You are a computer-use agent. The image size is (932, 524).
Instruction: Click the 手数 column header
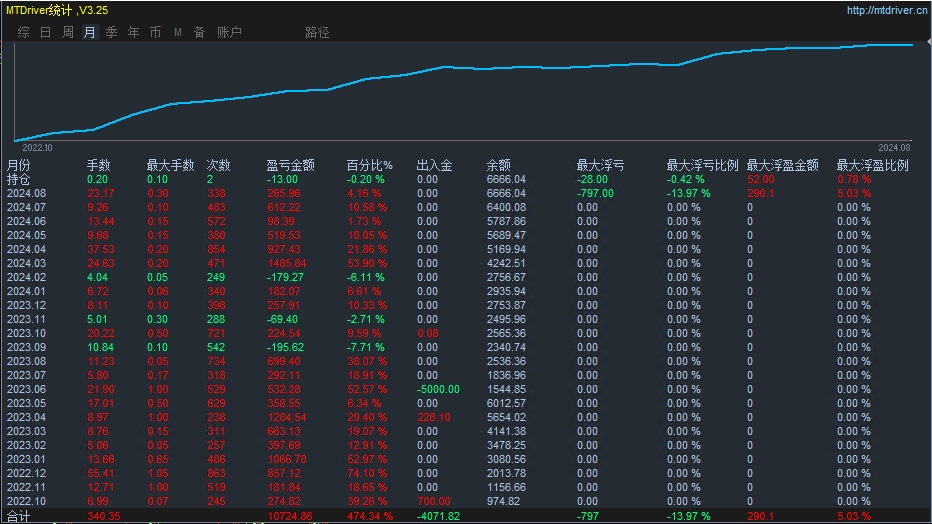pos(99,165)
